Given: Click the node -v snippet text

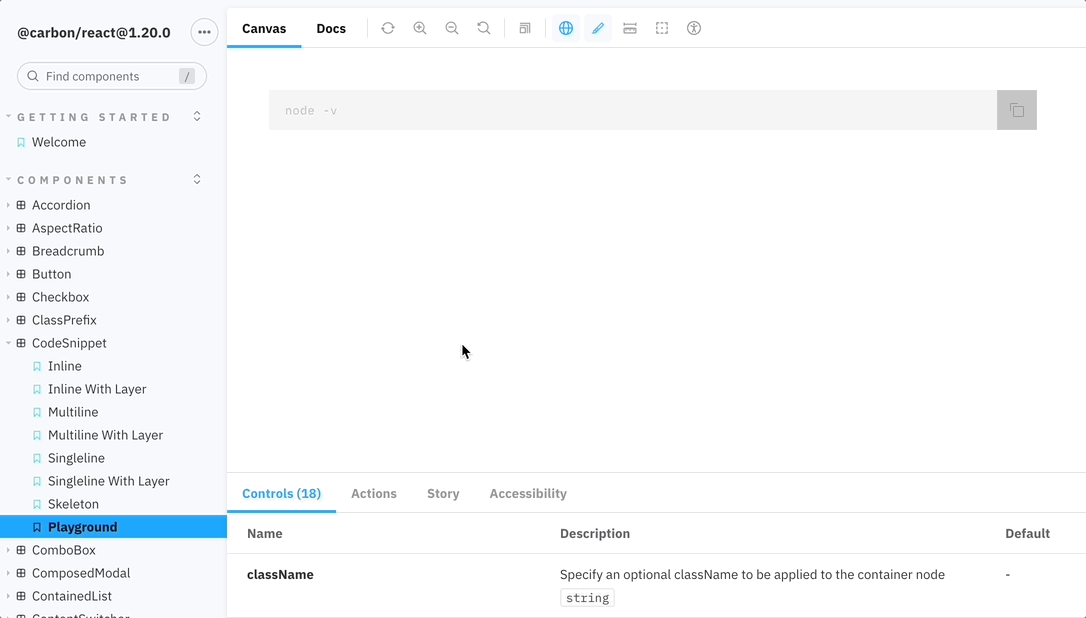Looking at the screenshot, I should coord(311,110).
